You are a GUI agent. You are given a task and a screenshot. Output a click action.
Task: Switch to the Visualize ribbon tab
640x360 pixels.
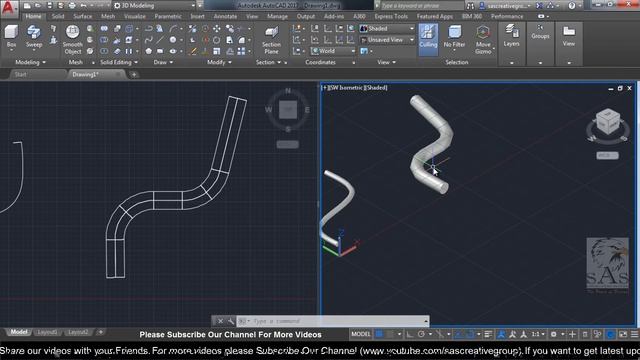pos(135,16)
